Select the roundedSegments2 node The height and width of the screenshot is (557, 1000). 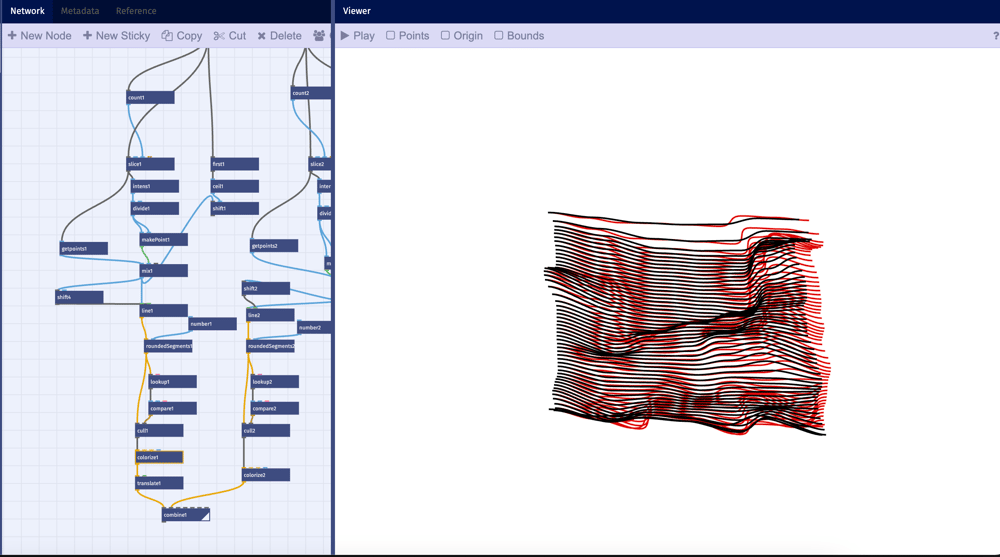point(270,346)
